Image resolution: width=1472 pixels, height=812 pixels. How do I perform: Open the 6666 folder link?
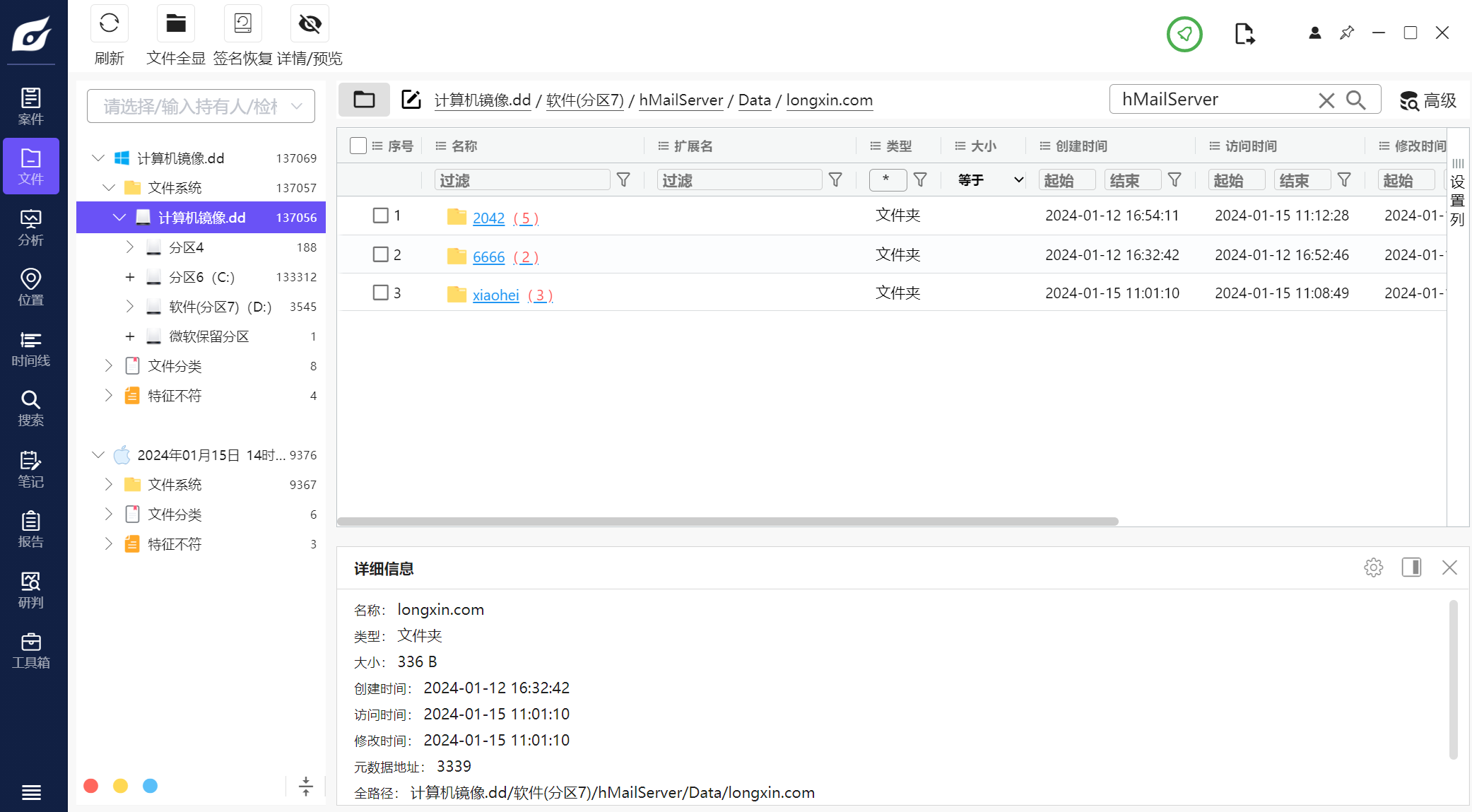488,257
